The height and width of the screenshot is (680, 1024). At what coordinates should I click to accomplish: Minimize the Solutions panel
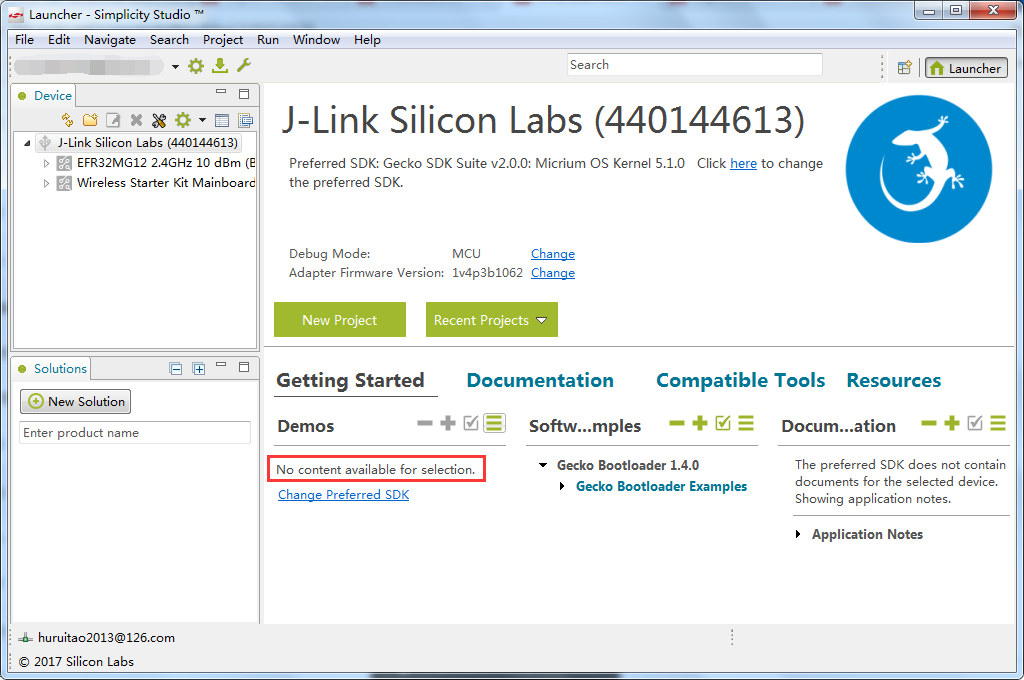tap(221, 365)
